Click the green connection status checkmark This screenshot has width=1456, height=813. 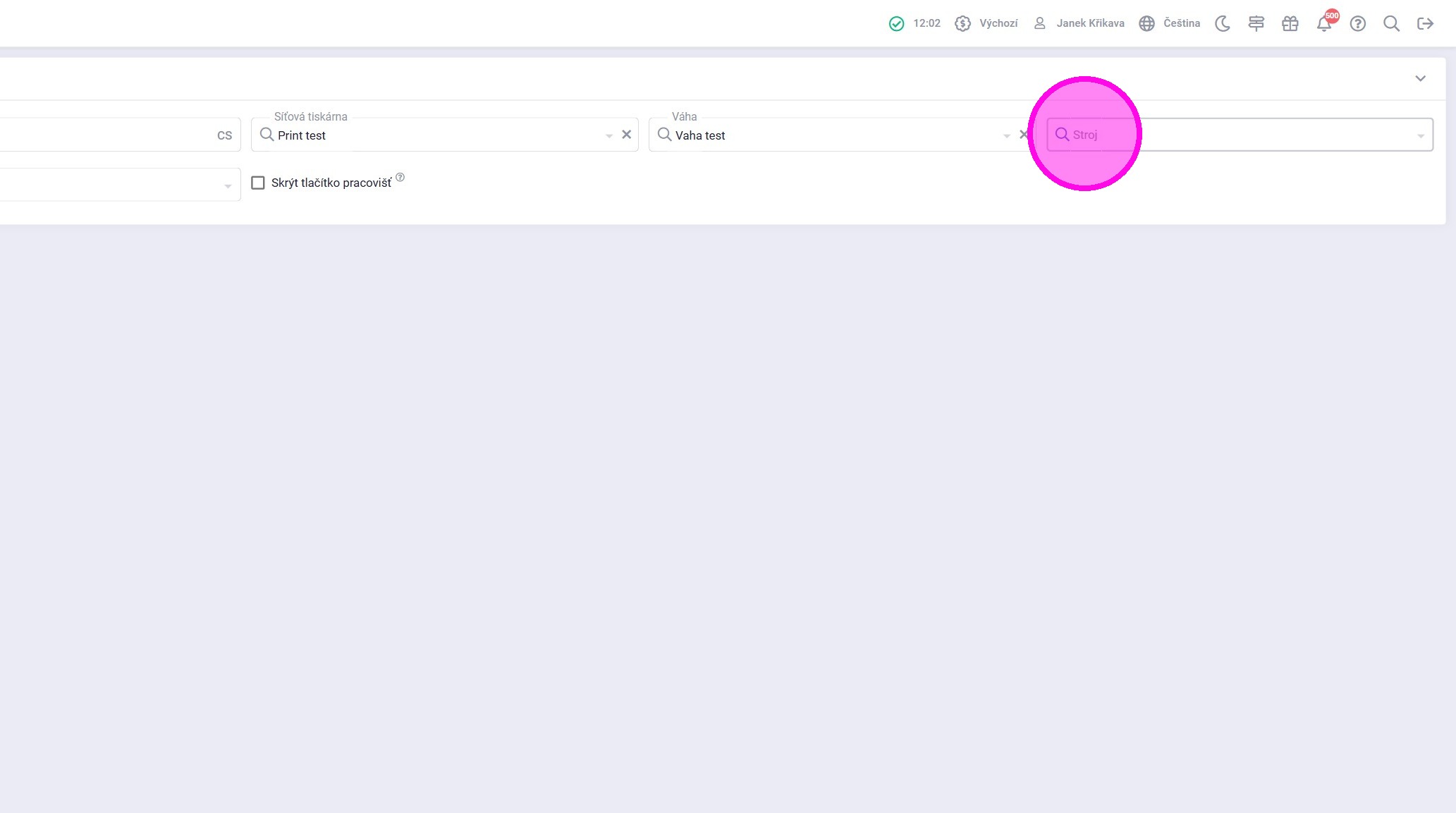[896, 24]
